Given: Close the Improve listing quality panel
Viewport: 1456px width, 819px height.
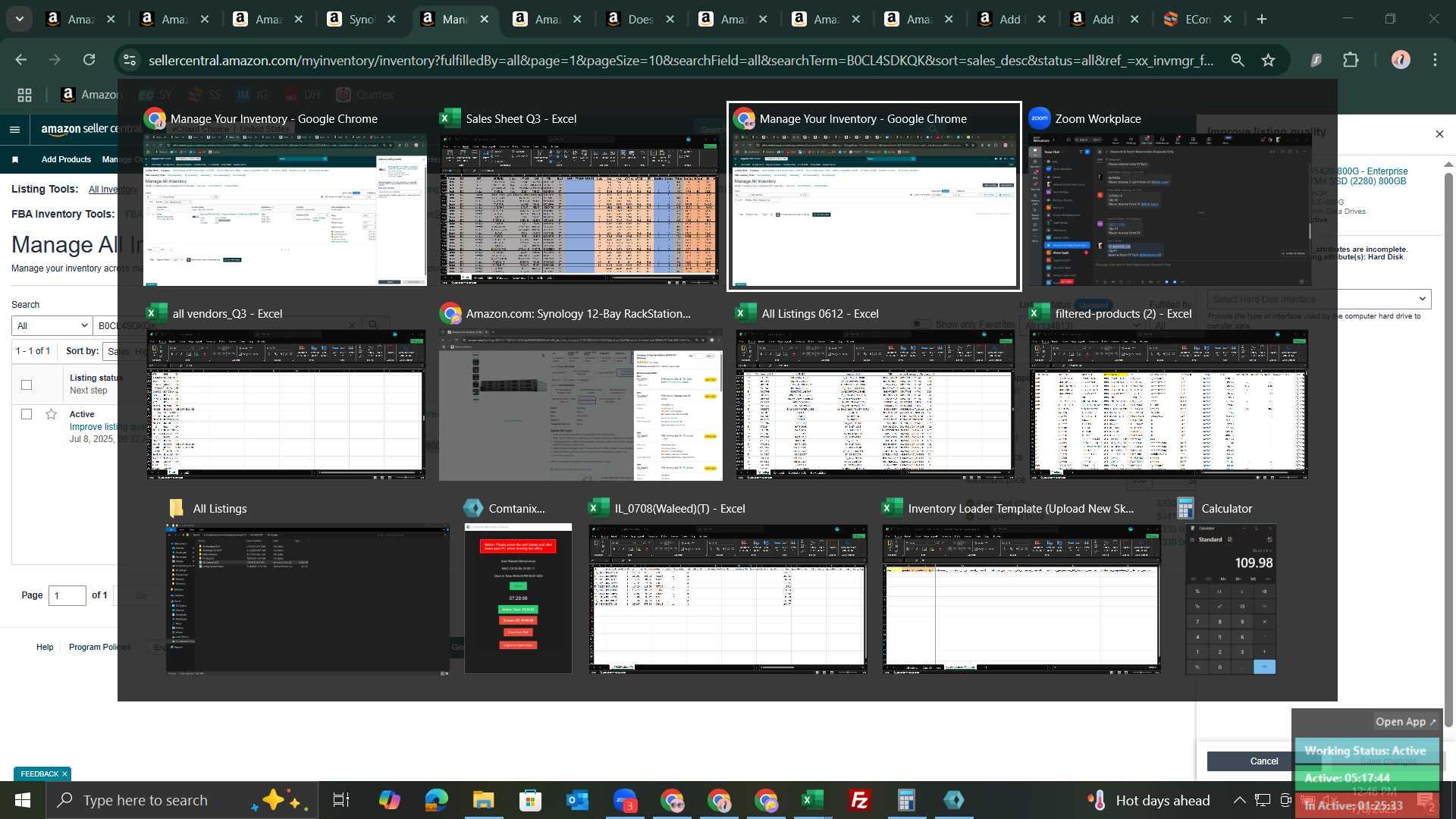Looking at the screenshot, I should (1439, 134).
